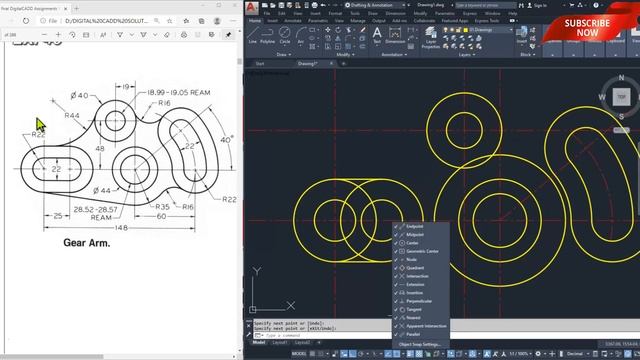The width and height of the screenshot is (640, 360).
Task: Expand the Draw panel
Action: click(284, 54)
